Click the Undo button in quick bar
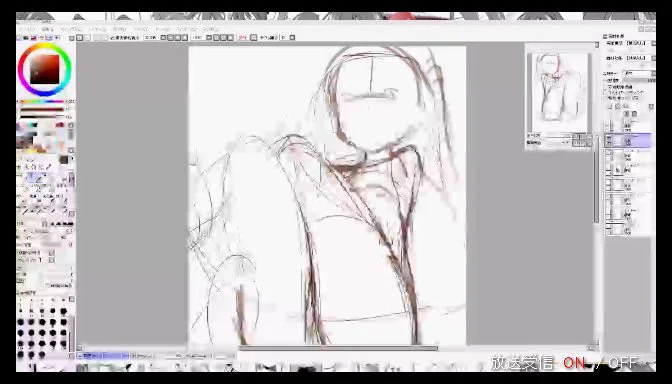Image resolution: width=672 pixels, height=384 pixels. [x=80, y=38]
